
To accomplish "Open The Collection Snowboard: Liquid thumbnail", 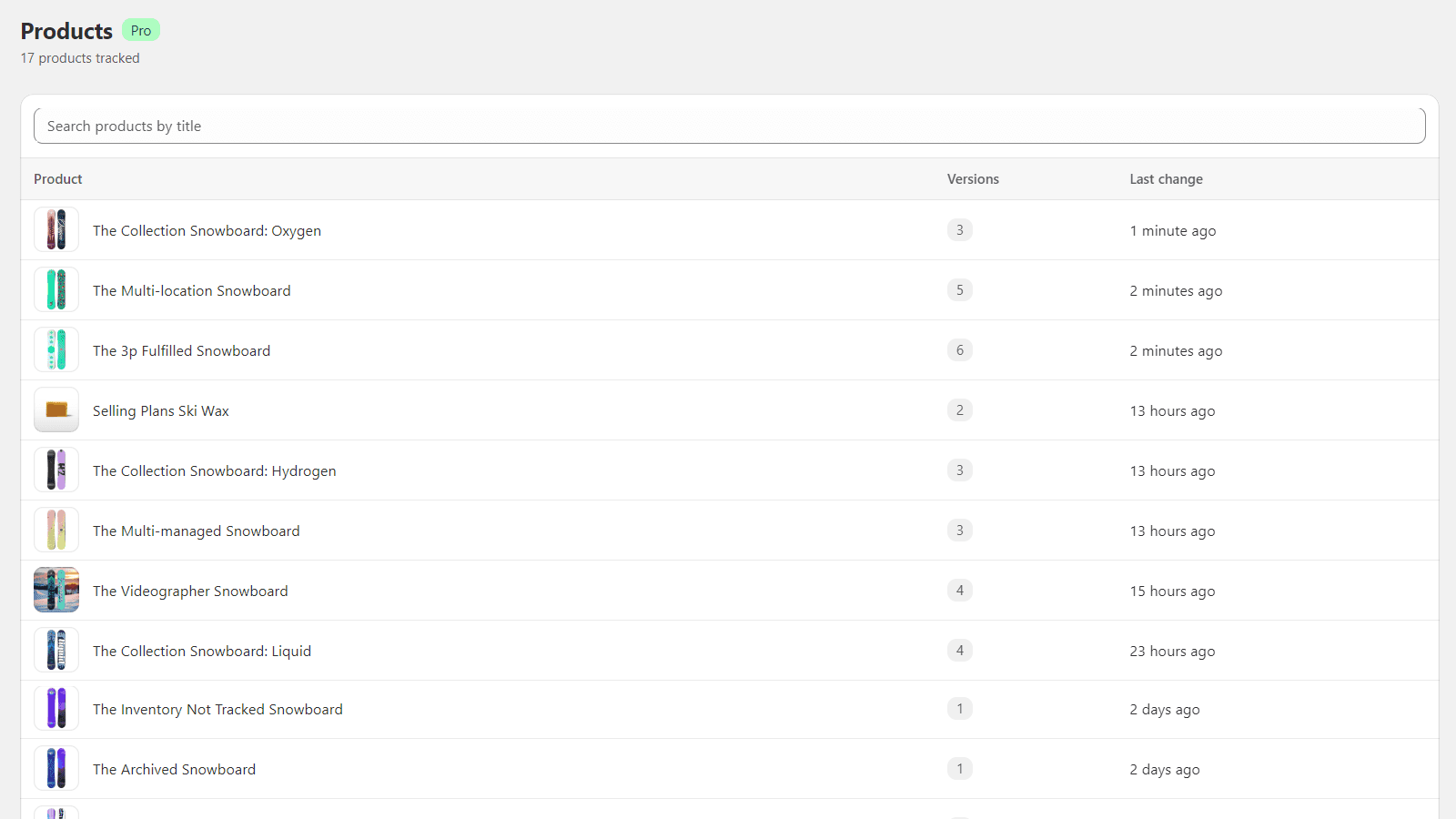I will point(56,650).
